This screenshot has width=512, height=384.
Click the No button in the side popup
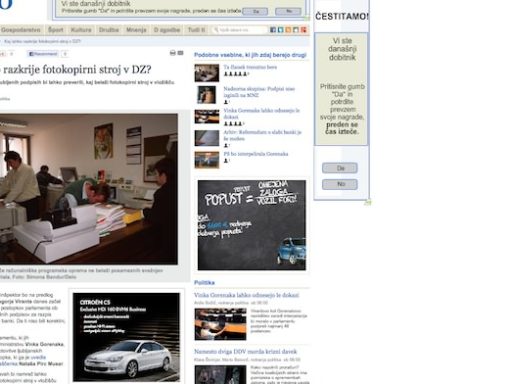(340, 184)
